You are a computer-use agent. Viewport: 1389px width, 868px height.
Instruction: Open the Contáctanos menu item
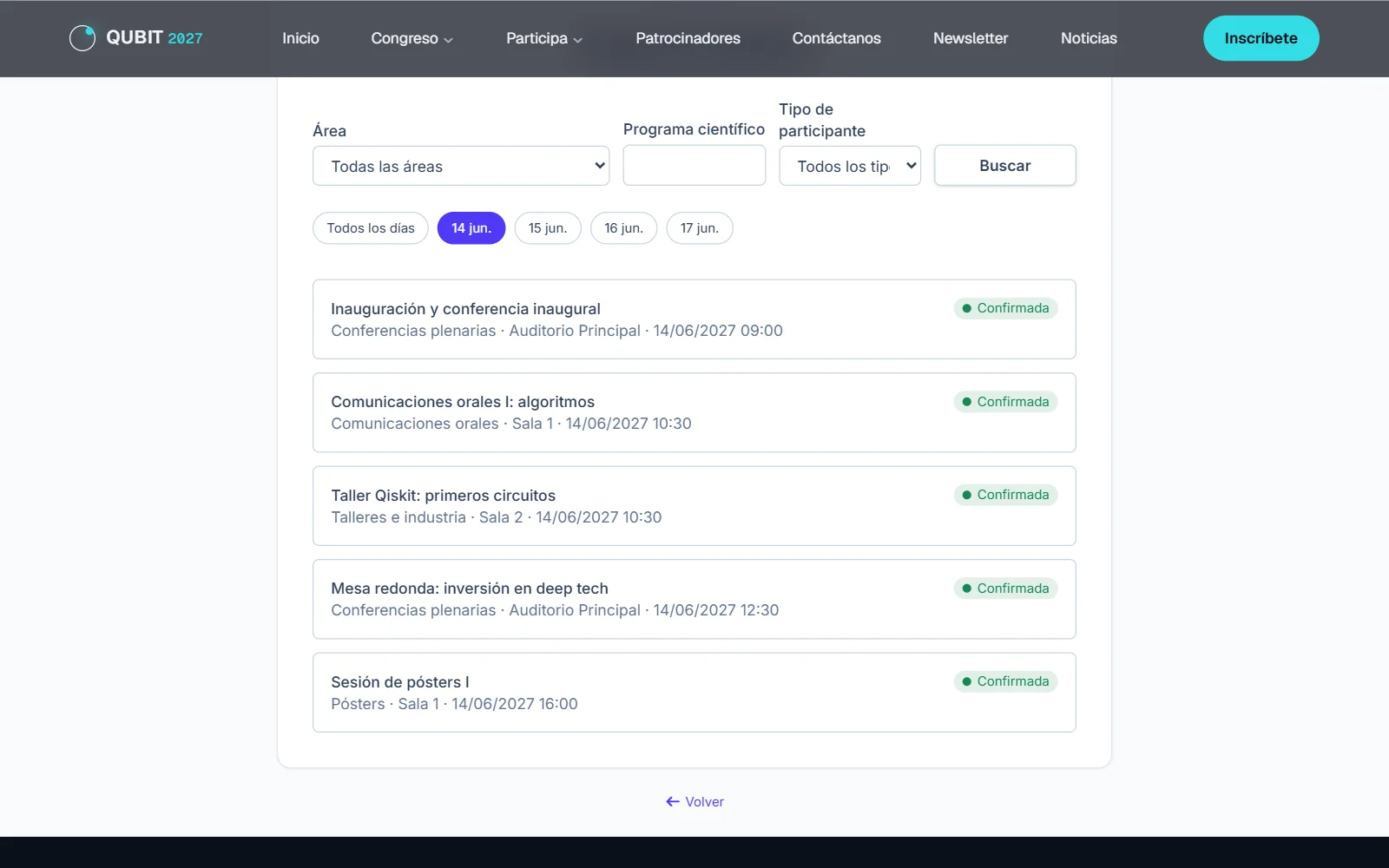tap(836, 38)
